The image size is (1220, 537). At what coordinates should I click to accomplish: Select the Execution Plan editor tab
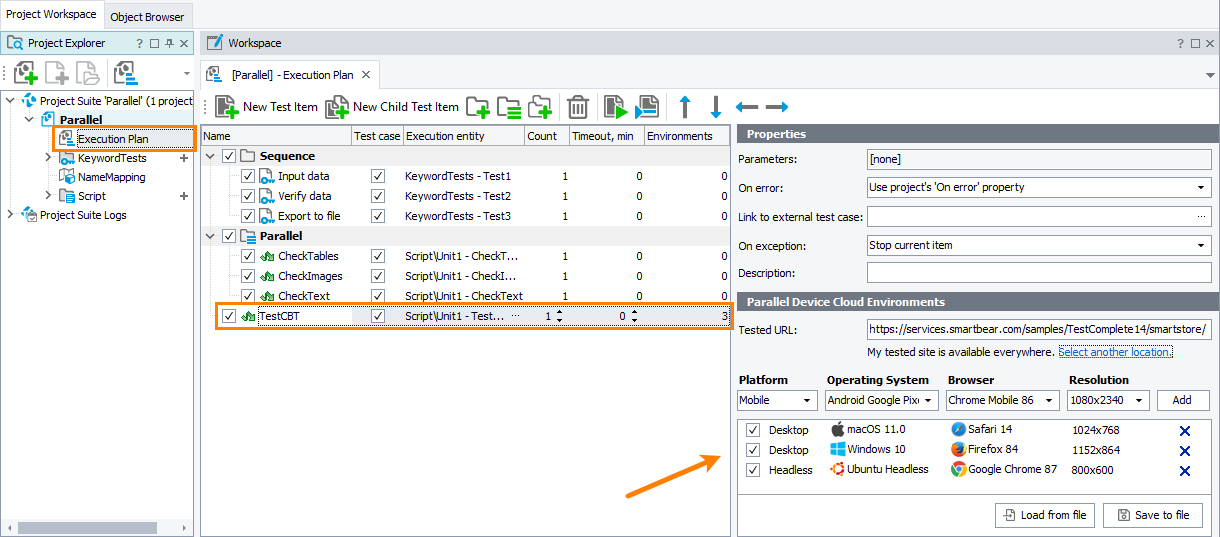292,75
